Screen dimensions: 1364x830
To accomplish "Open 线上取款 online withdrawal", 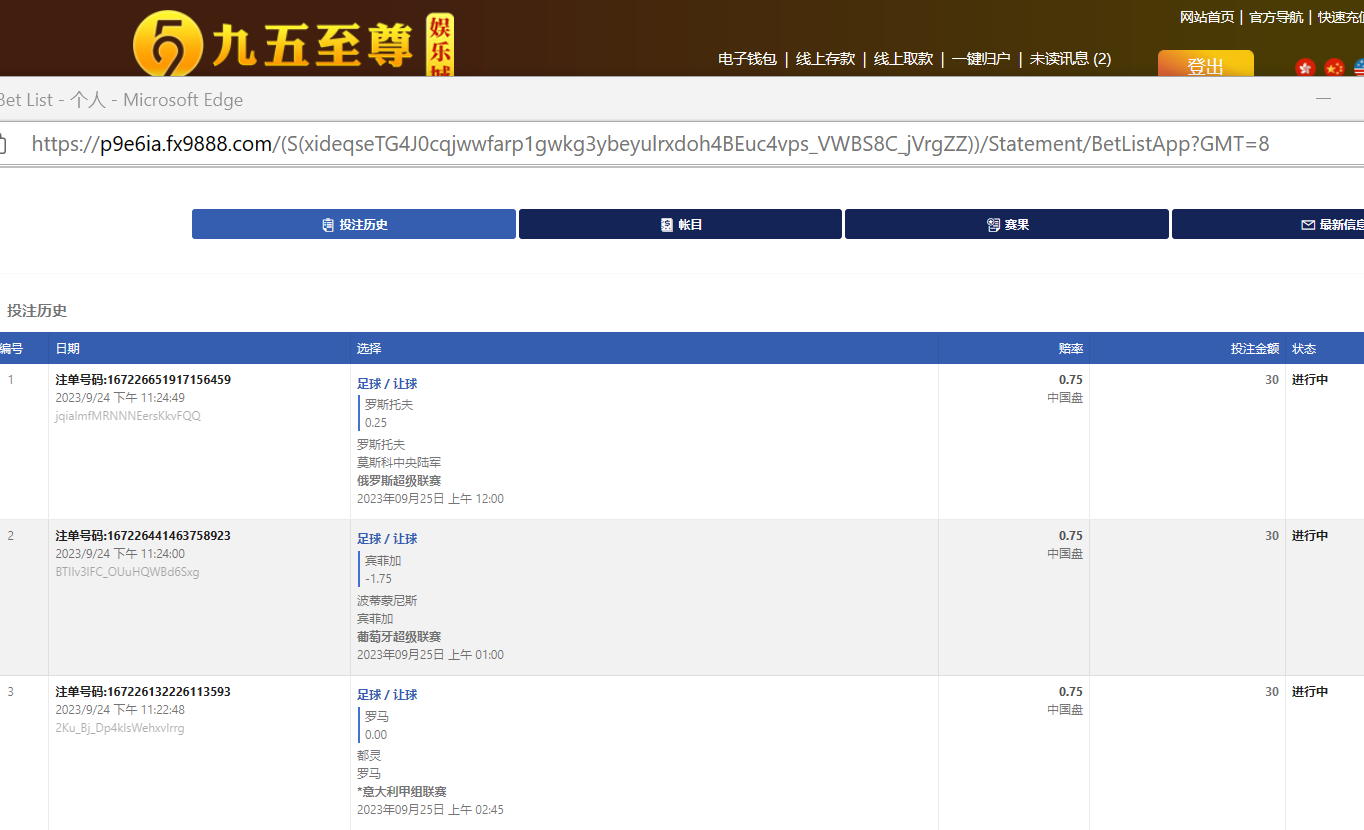I will click(903, 59).
